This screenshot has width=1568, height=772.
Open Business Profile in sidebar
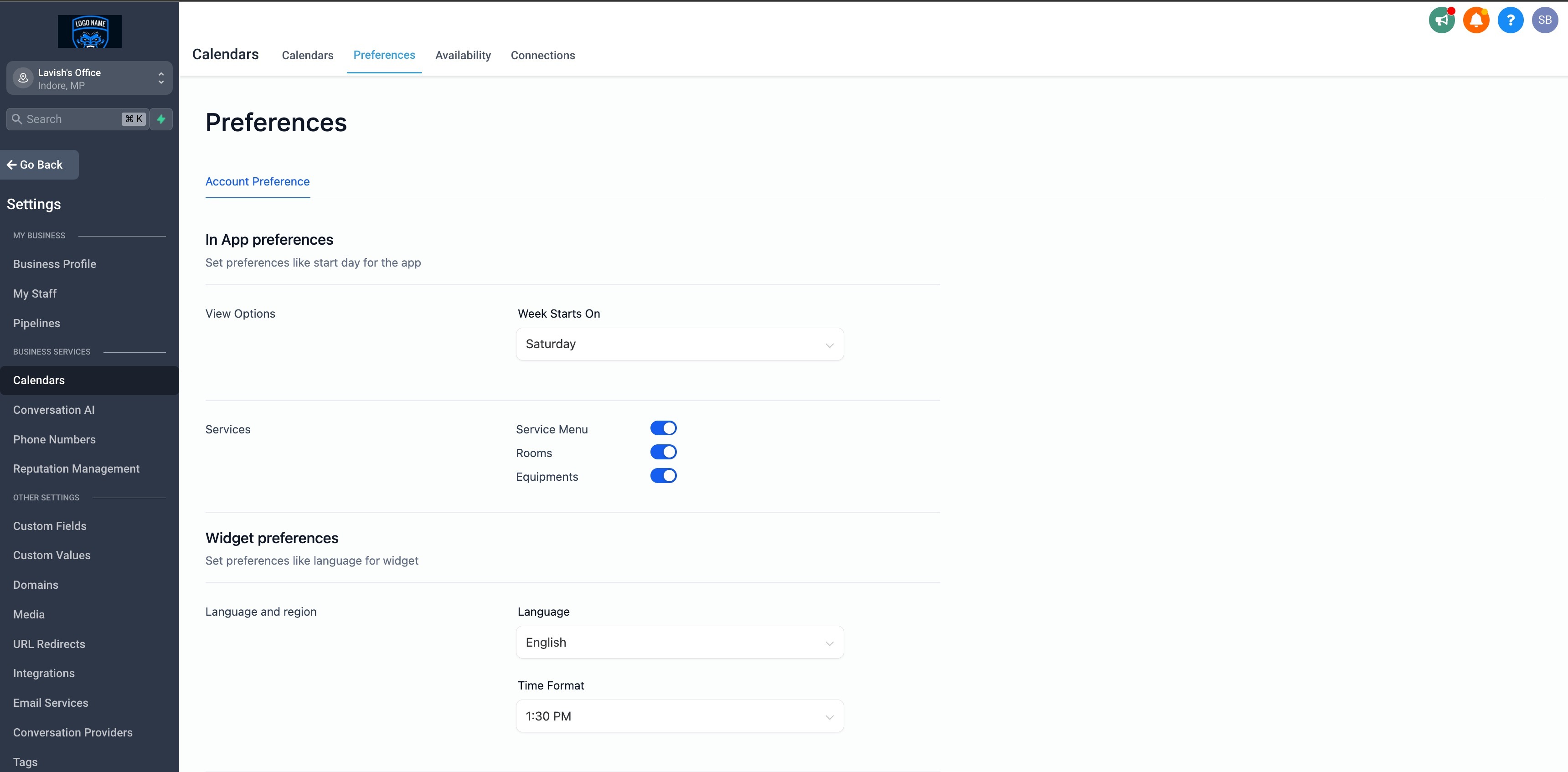pos(55,264)
